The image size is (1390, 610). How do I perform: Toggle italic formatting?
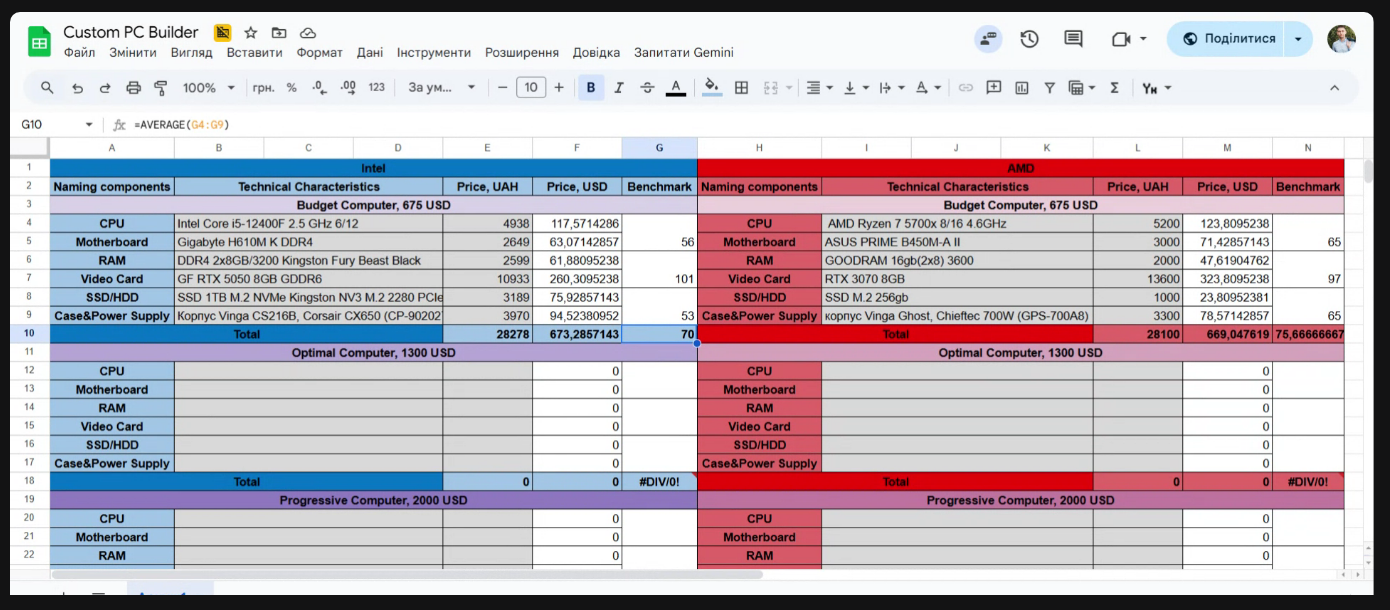619,88
